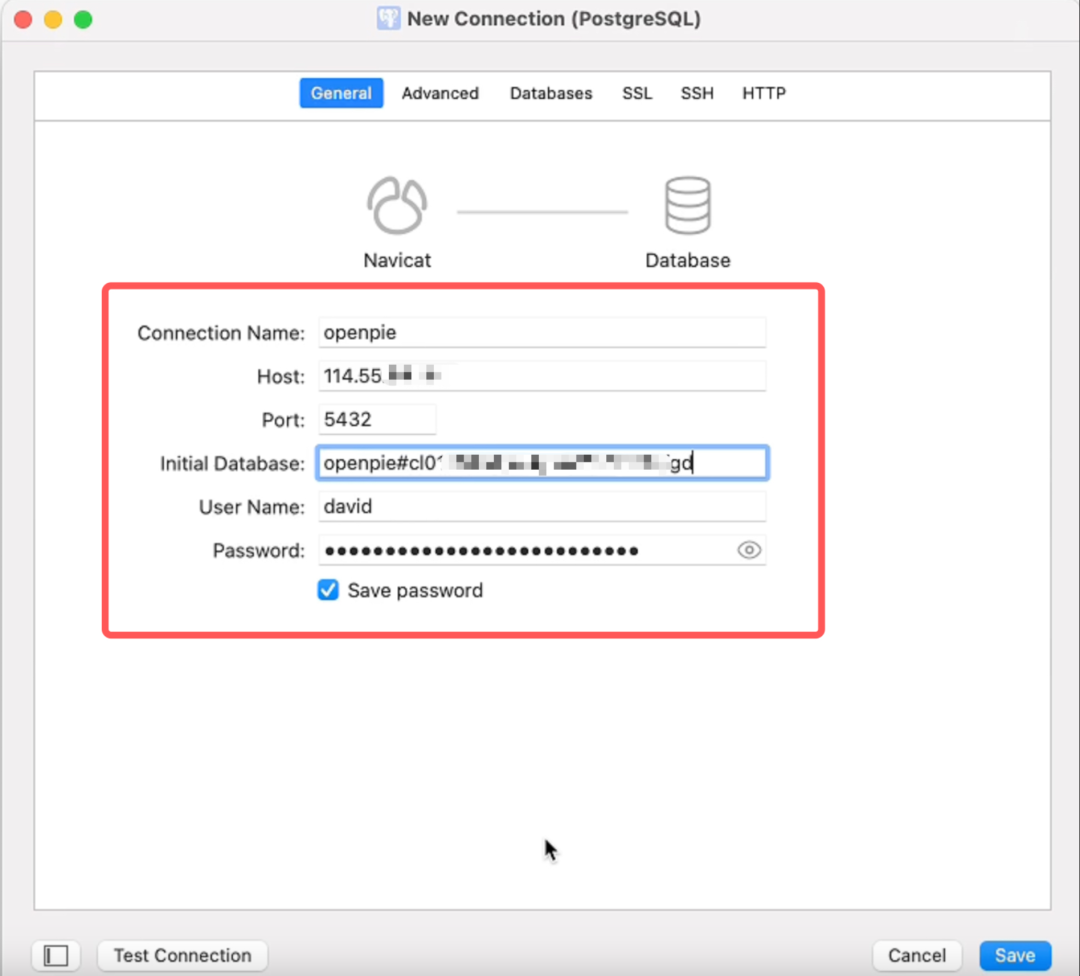
Task: Click into the Host field
Action: (x=542, y=376)
